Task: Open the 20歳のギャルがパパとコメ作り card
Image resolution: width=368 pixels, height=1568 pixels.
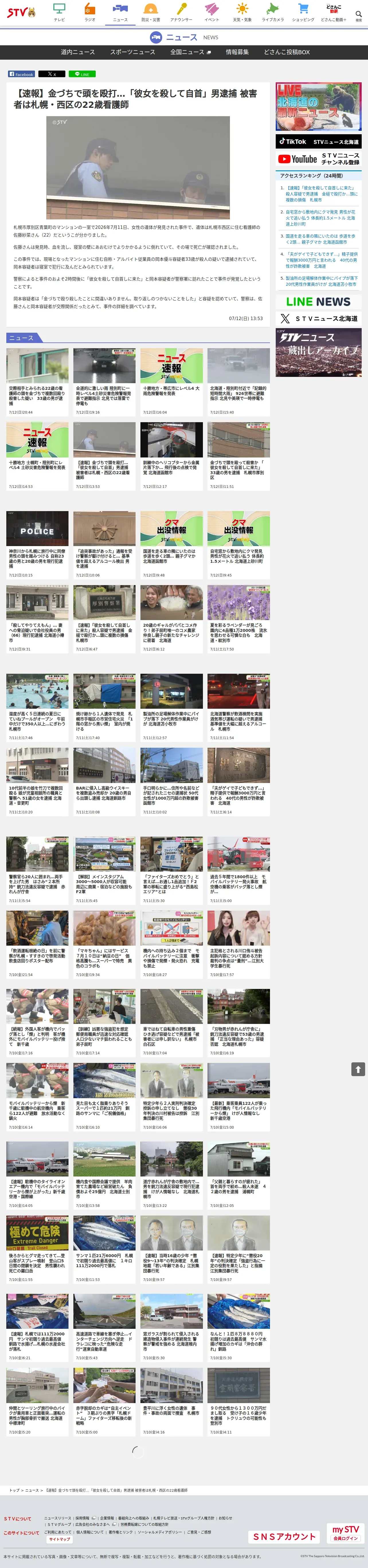Action: pos(171,620)
